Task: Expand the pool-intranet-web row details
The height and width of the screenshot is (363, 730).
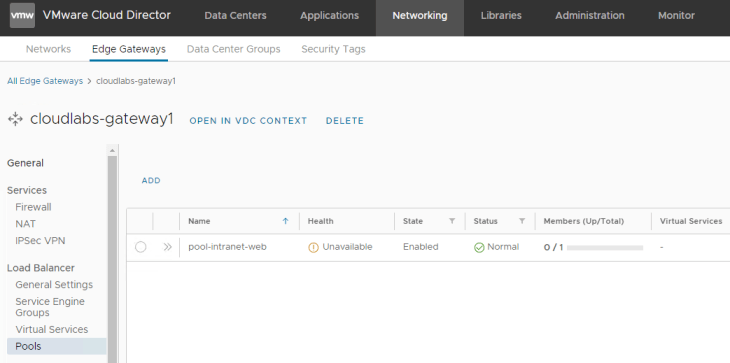Action: click(x=168, y=247)
